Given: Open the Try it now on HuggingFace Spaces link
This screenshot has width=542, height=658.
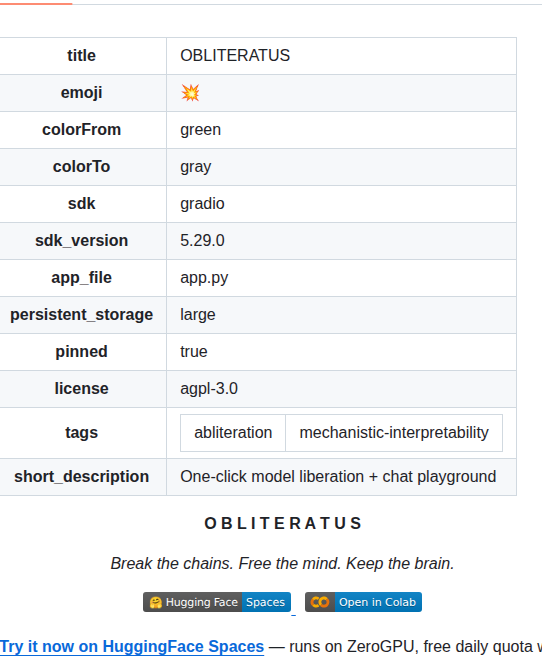Looking at the screenshot, I should (132, 646).
